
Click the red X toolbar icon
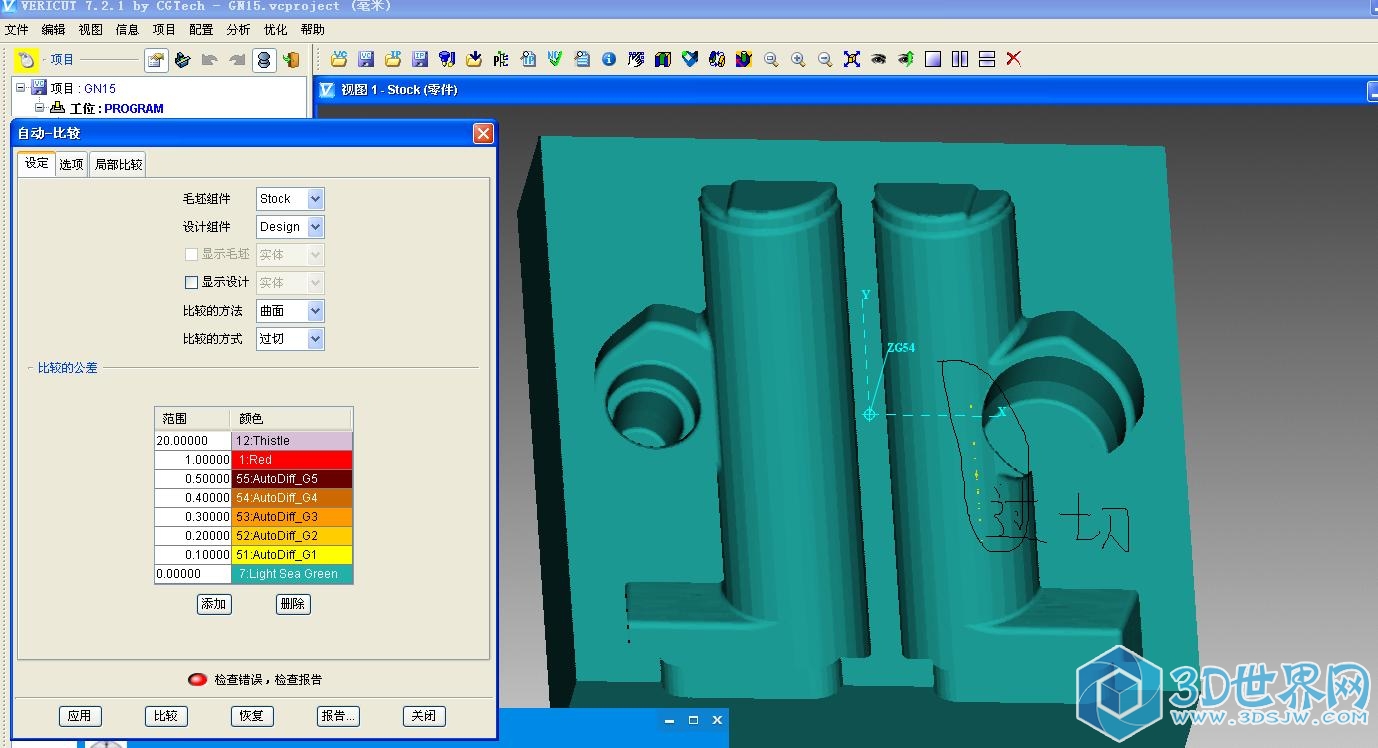(1014, 59)
